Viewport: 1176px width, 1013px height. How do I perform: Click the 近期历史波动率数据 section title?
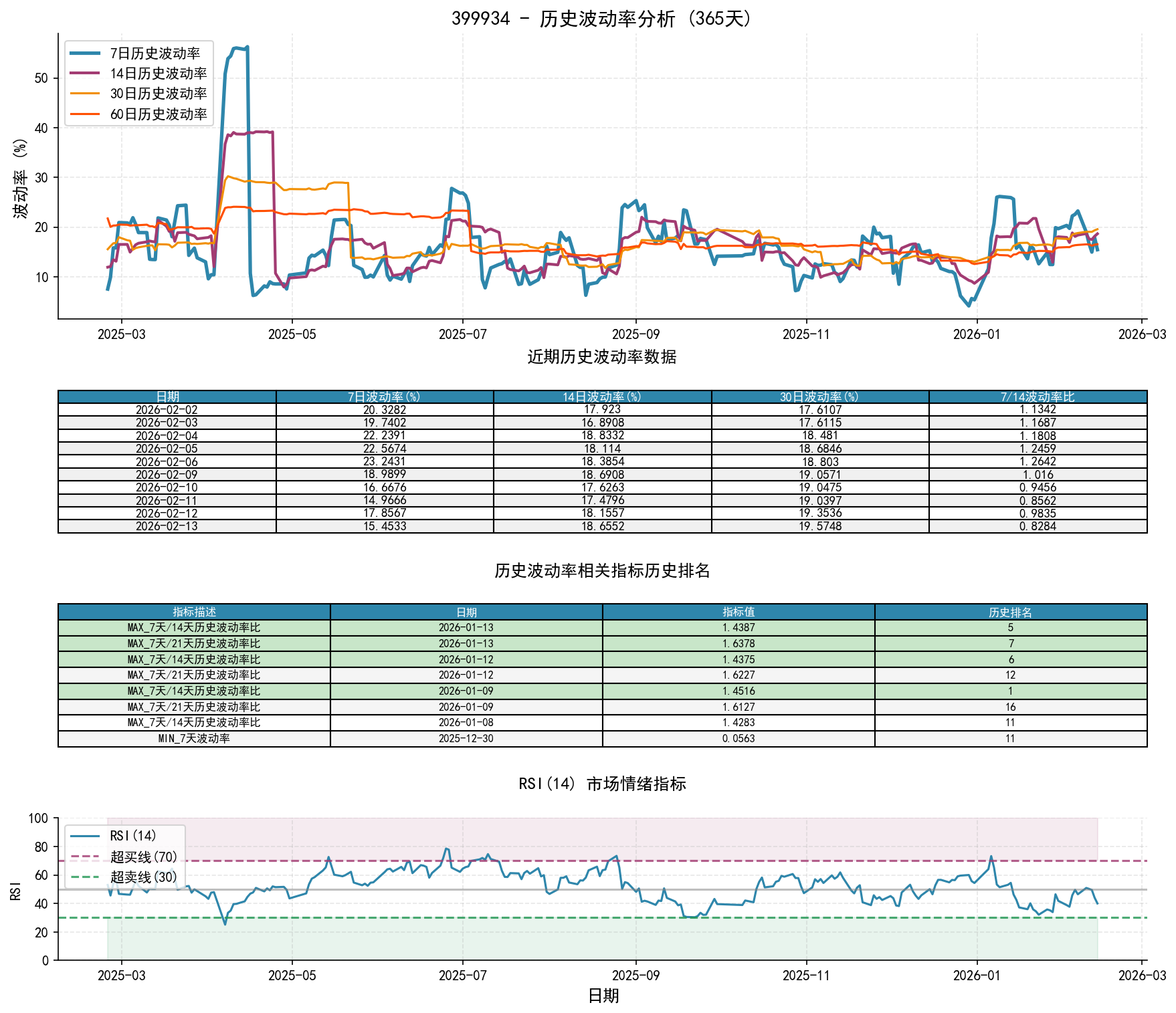coord(602,357)
